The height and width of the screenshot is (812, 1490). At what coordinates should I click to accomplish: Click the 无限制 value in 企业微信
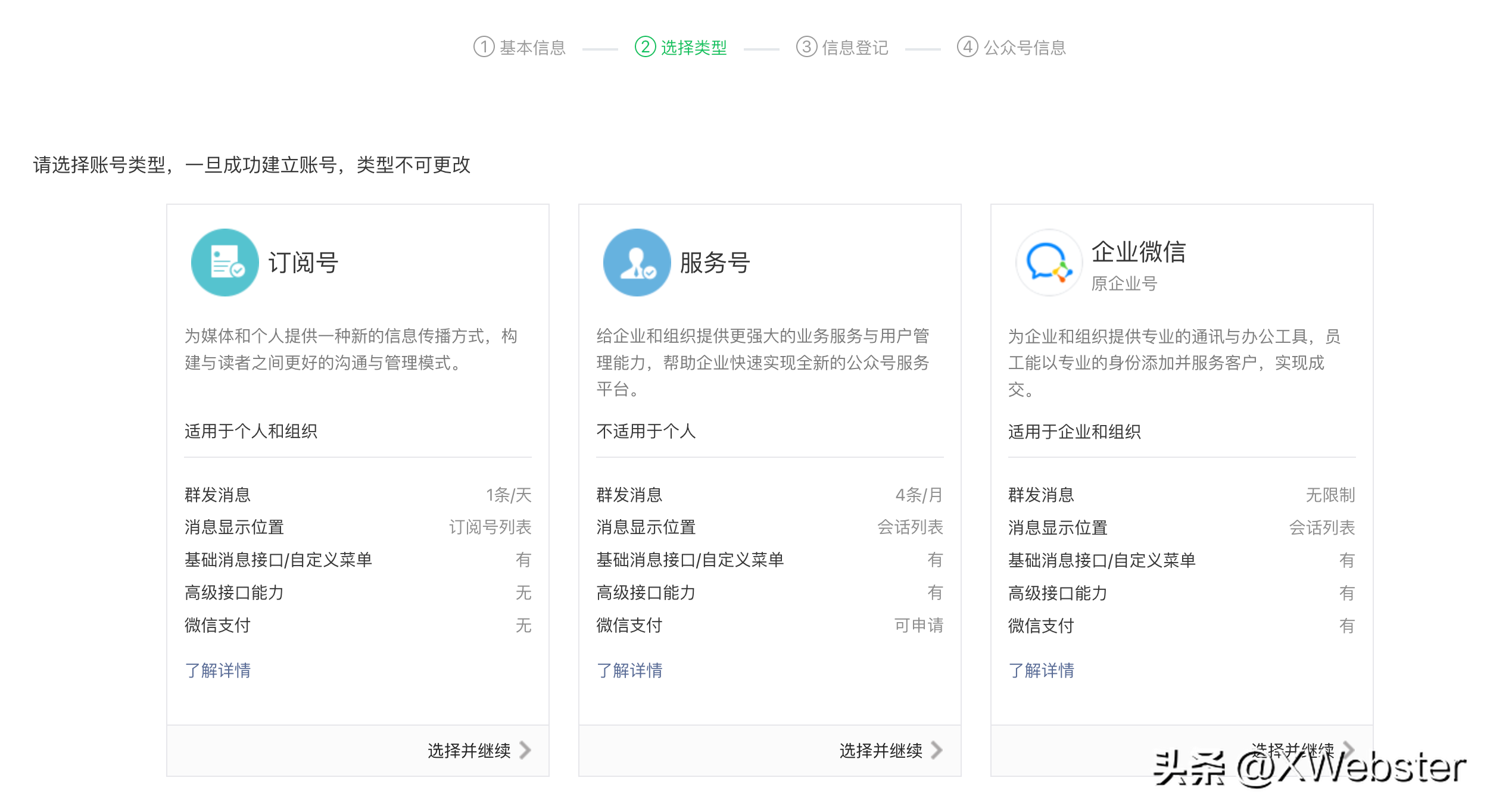[x=1330, y=495]
